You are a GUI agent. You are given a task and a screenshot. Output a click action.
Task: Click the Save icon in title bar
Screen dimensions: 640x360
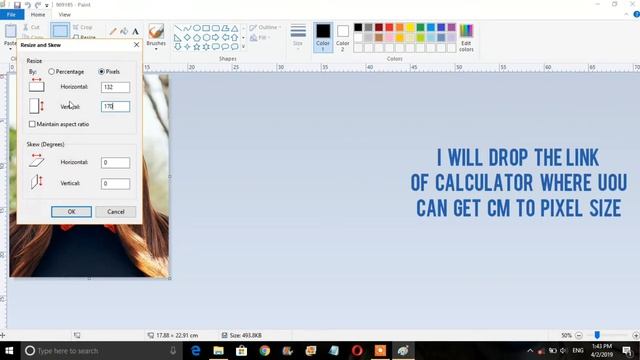tap(17, 5)
